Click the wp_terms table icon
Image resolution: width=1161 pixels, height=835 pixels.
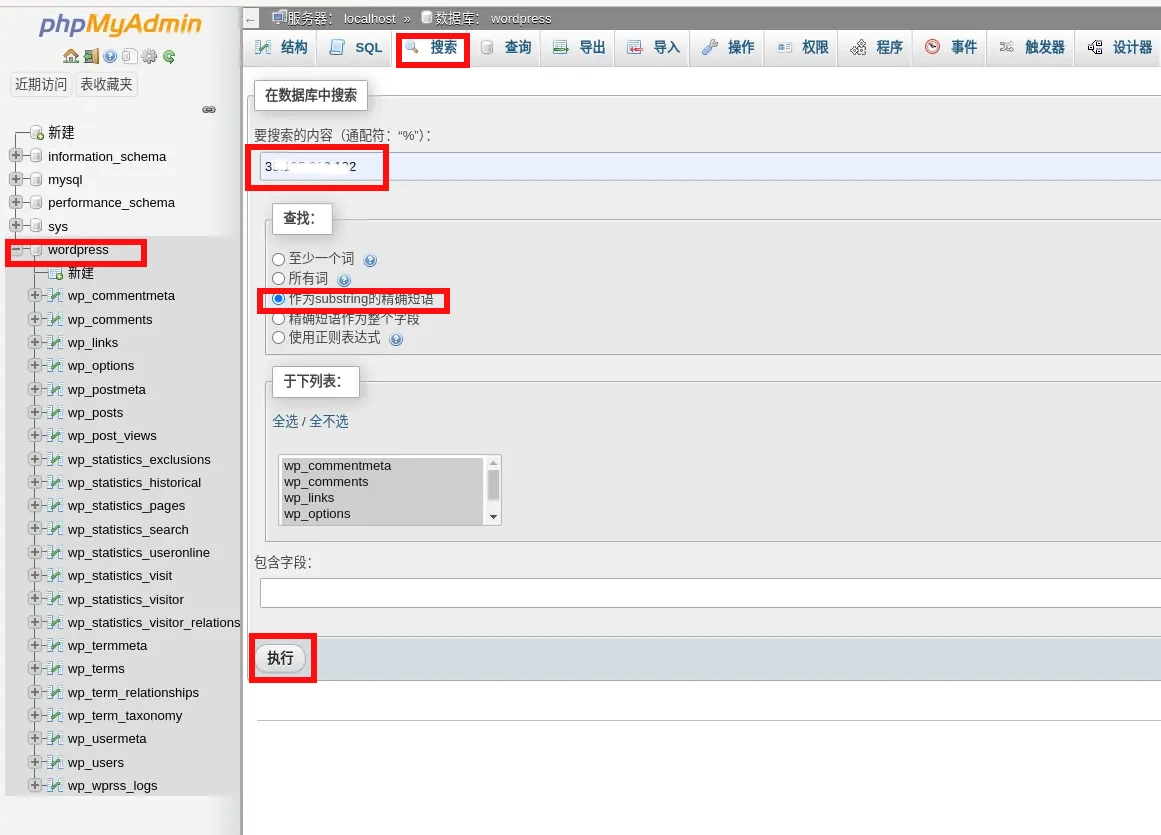click(x=56, y=668)
